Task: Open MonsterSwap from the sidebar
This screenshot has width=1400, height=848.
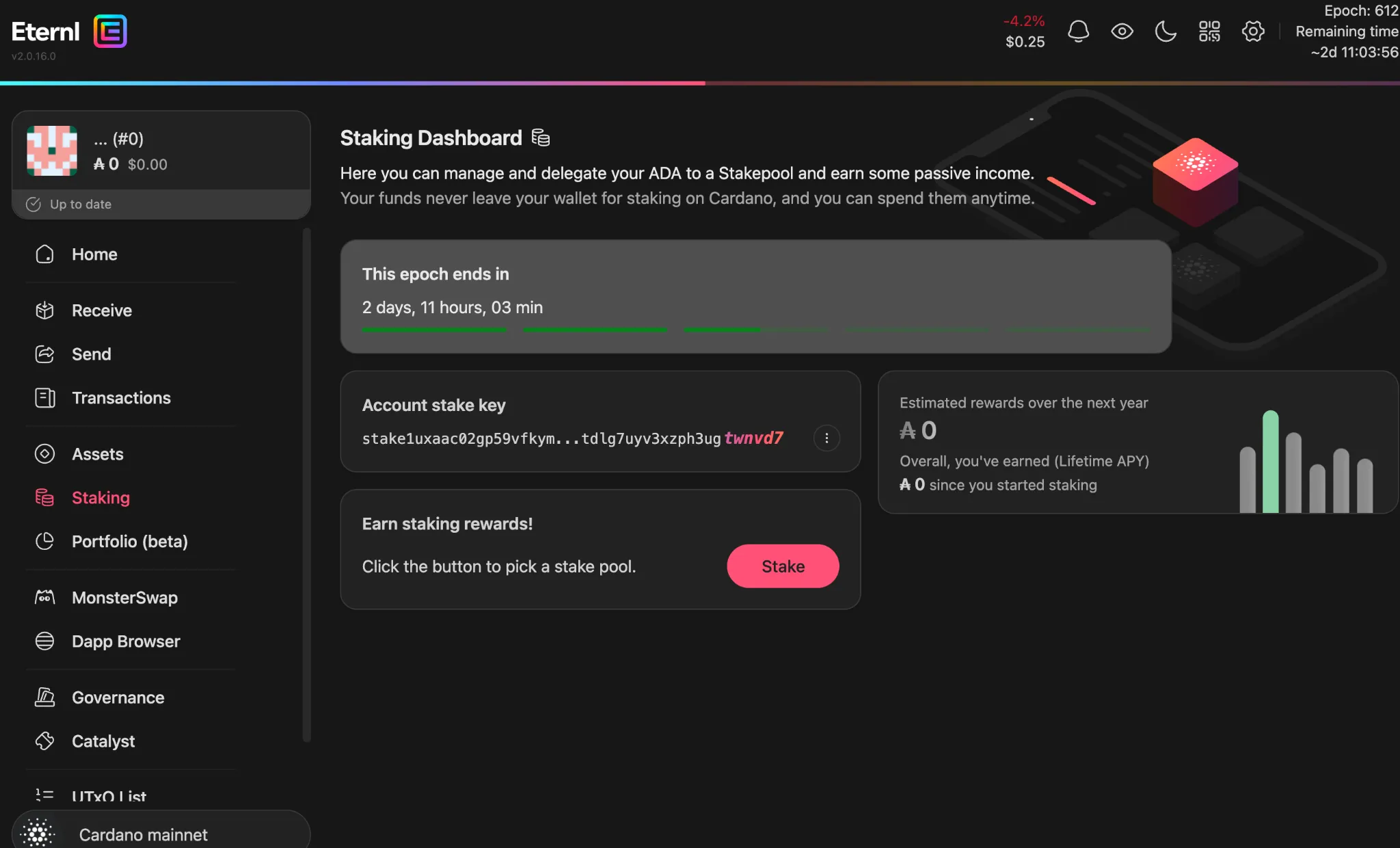Action: [124, 597]
